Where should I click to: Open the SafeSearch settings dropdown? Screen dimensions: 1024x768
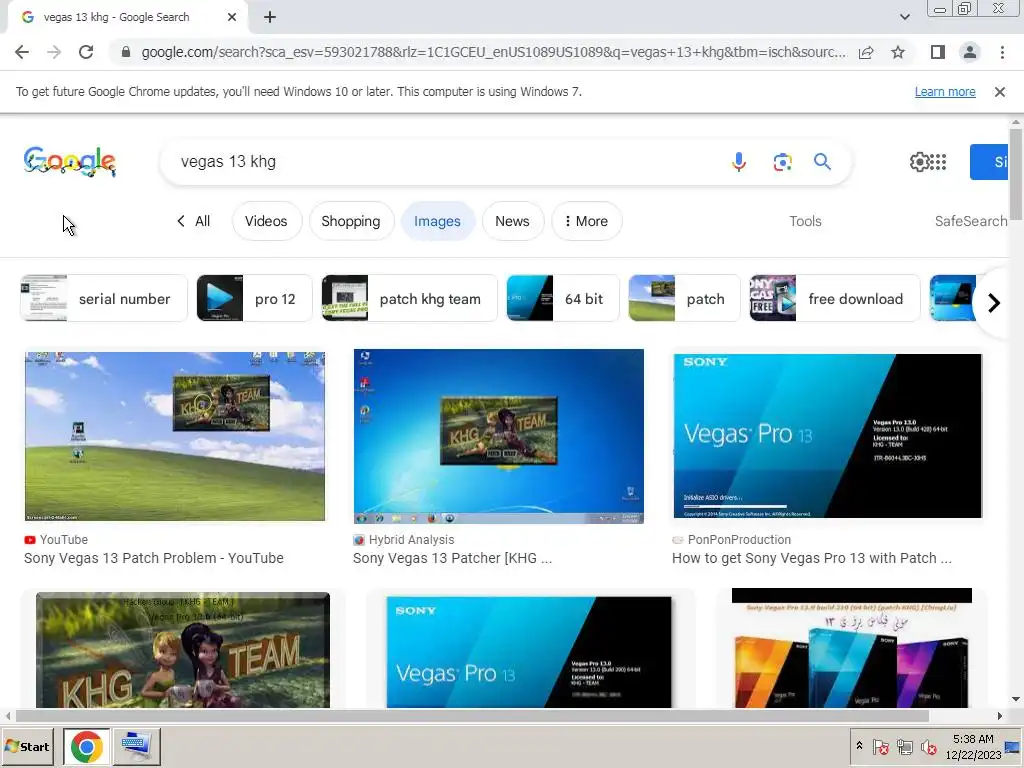point(971,221)
